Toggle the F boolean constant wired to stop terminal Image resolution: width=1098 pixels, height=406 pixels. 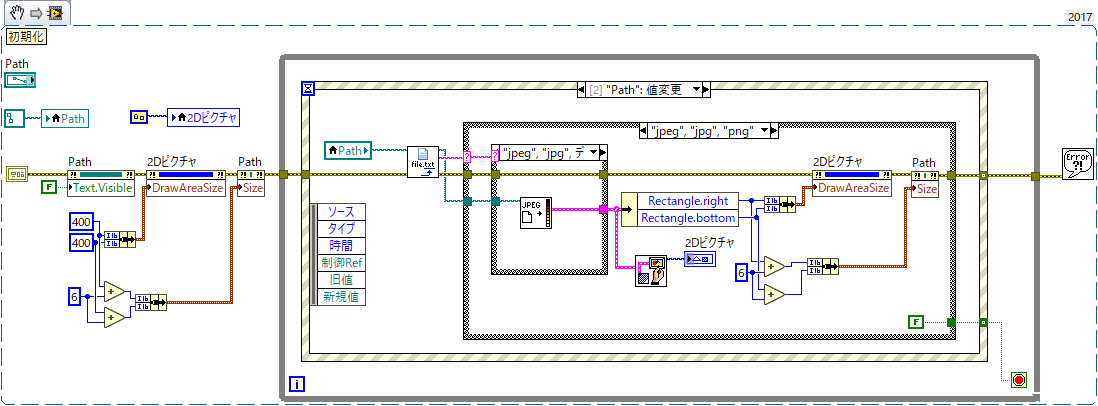click(915, 322)
